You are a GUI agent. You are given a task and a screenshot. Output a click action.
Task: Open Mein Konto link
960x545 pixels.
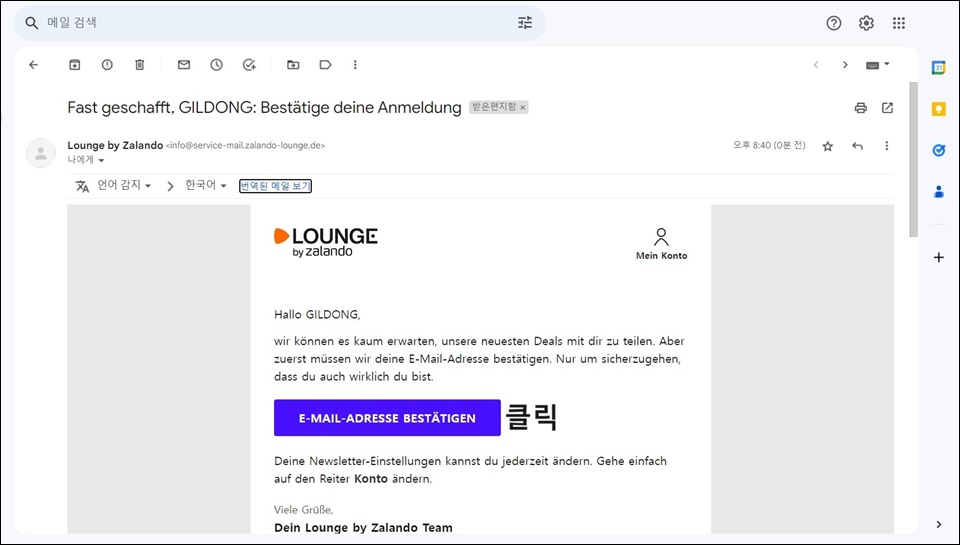click(661, 244)
